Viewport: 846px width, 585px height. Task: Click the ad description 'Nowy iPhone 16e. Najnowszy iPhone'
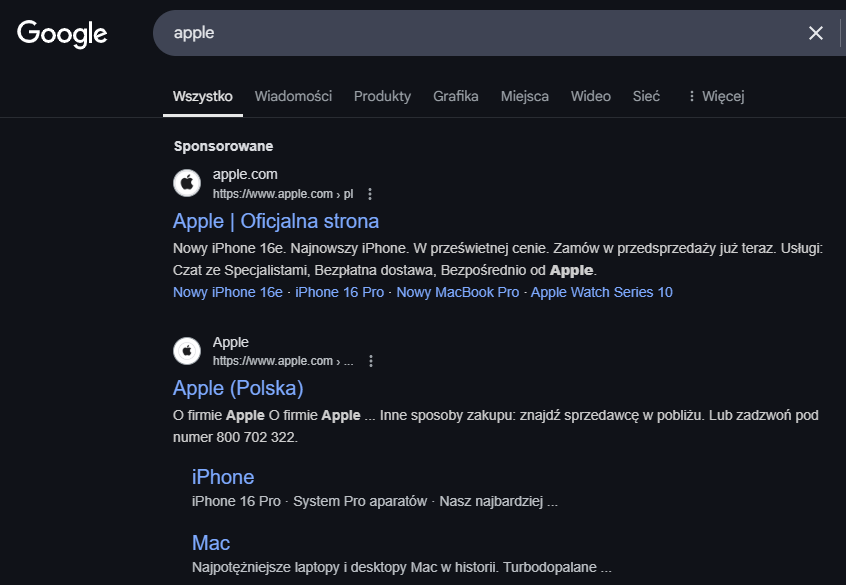click(x=290, y=248)
